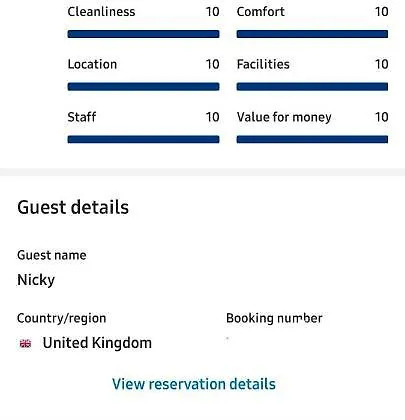
Task: Click the Comfort score of 10
Action: pos(381,12)
